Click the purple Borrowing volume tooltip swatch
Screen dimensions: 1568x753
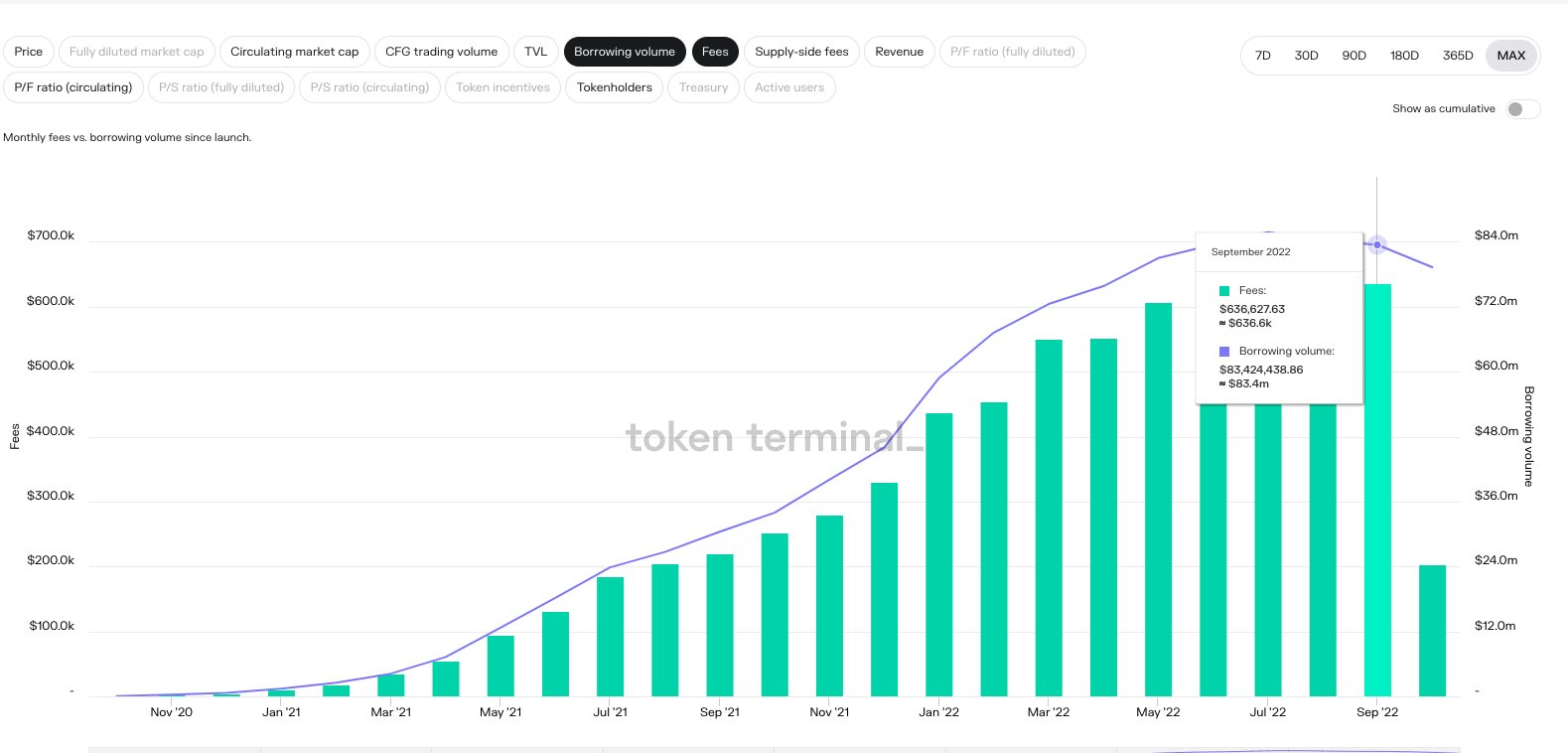tap(1224, 352)
